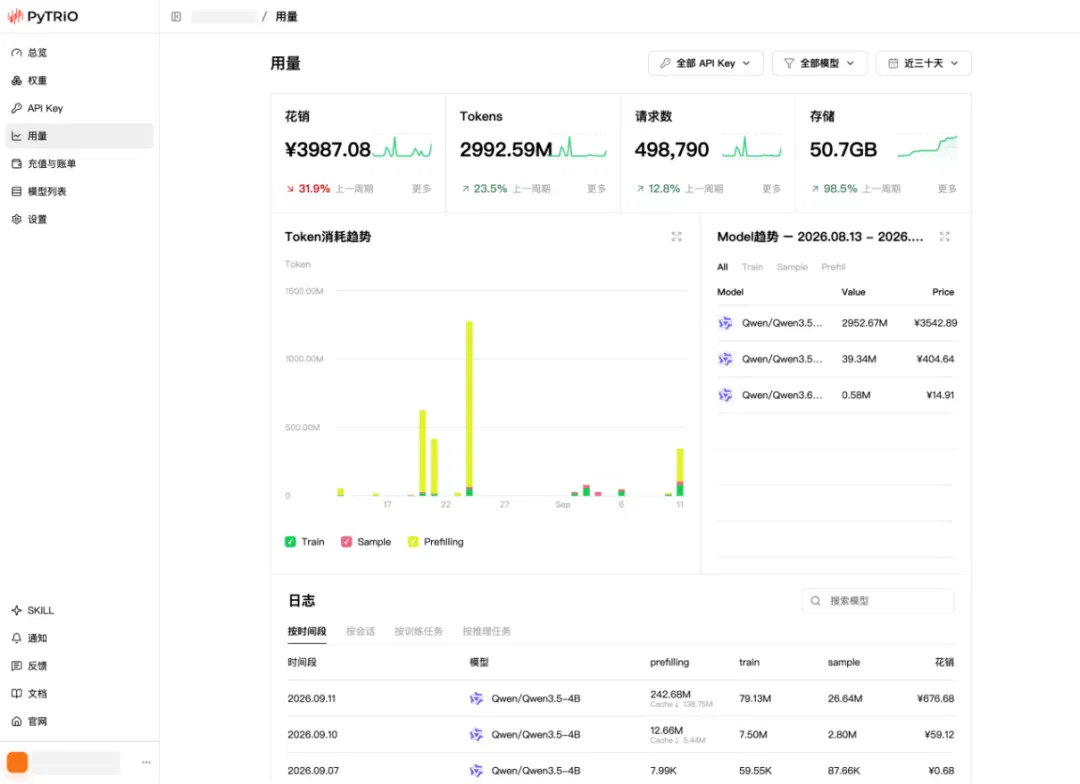Open SKILL section in sidebar
1080x784 pixels.
(79, 610)
